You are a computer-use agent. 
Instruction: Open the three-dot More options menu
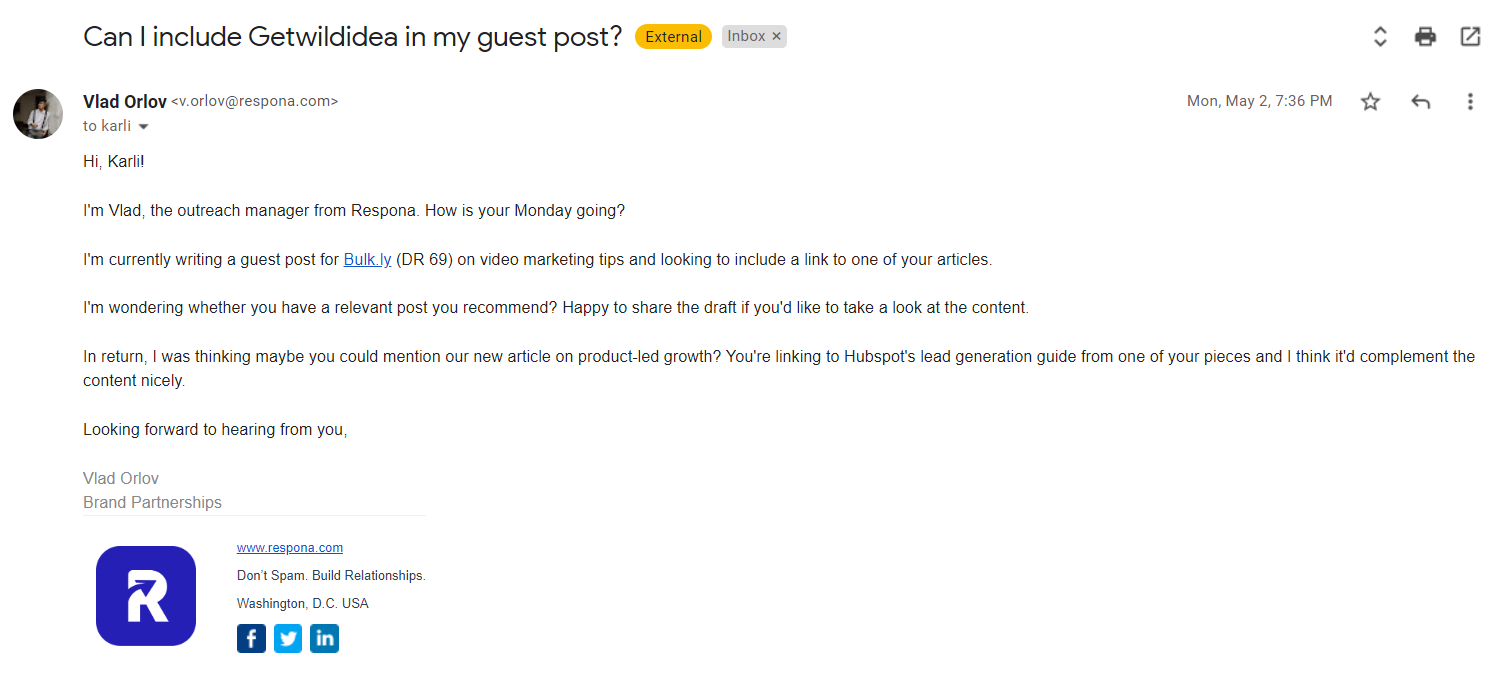pos(1470,101)
